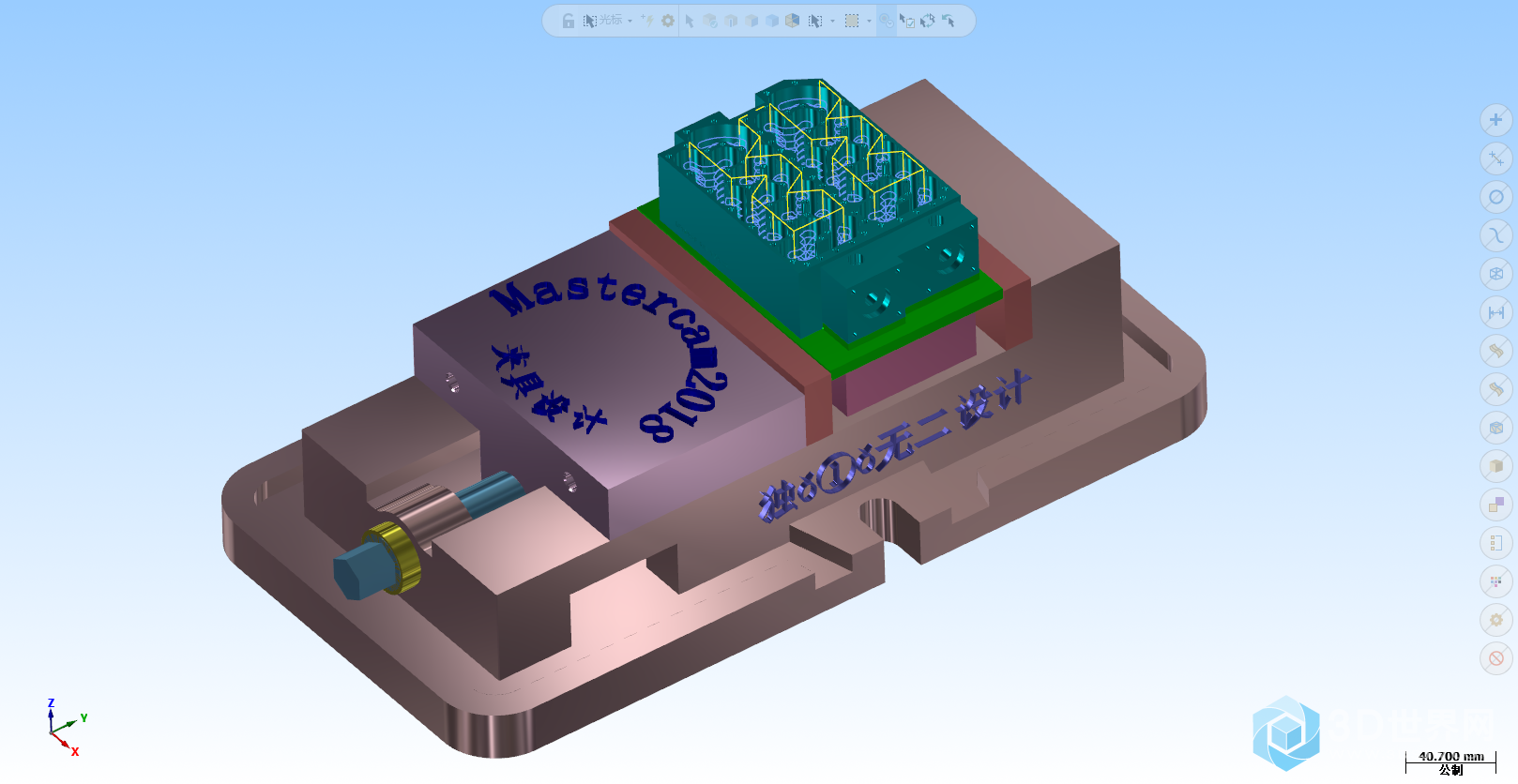
Task: Click the XYZ axis gnomon
Action: click(66, 728)
